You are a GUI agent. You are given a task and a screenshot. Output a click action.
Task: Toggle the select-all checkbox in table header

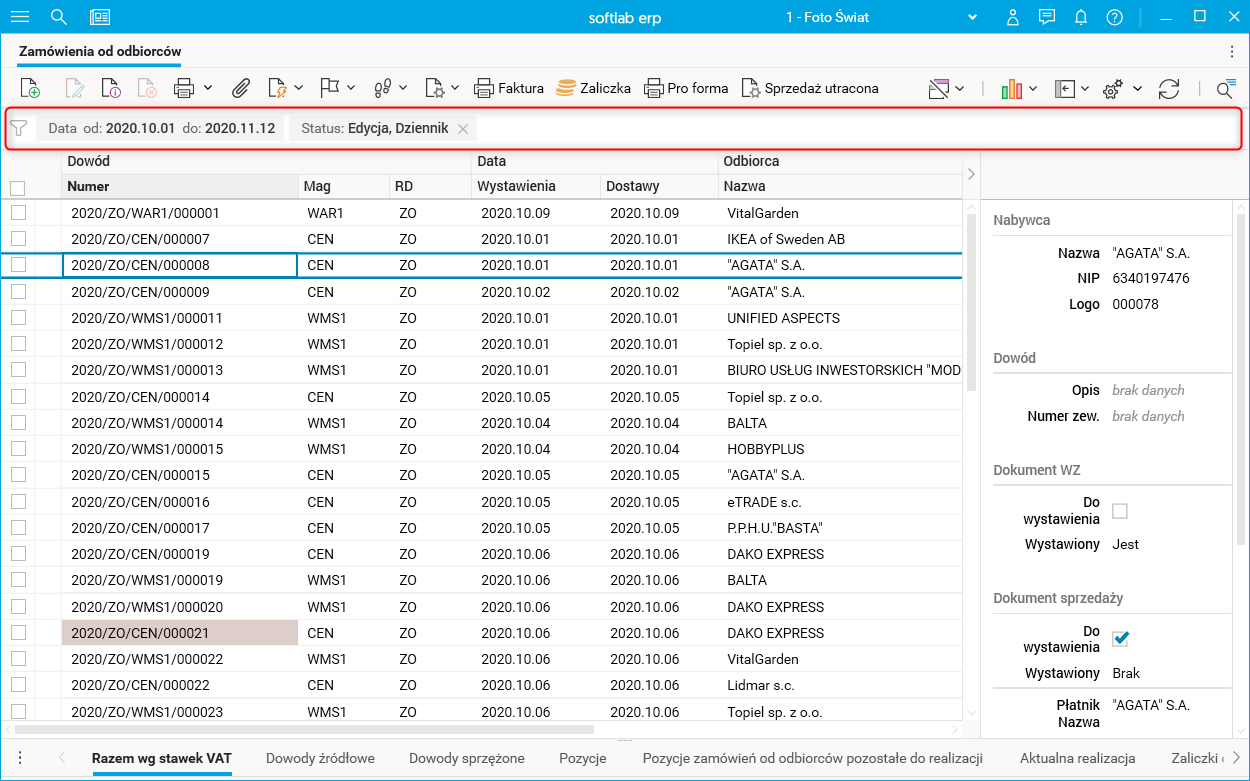click(x=18, y=187)
